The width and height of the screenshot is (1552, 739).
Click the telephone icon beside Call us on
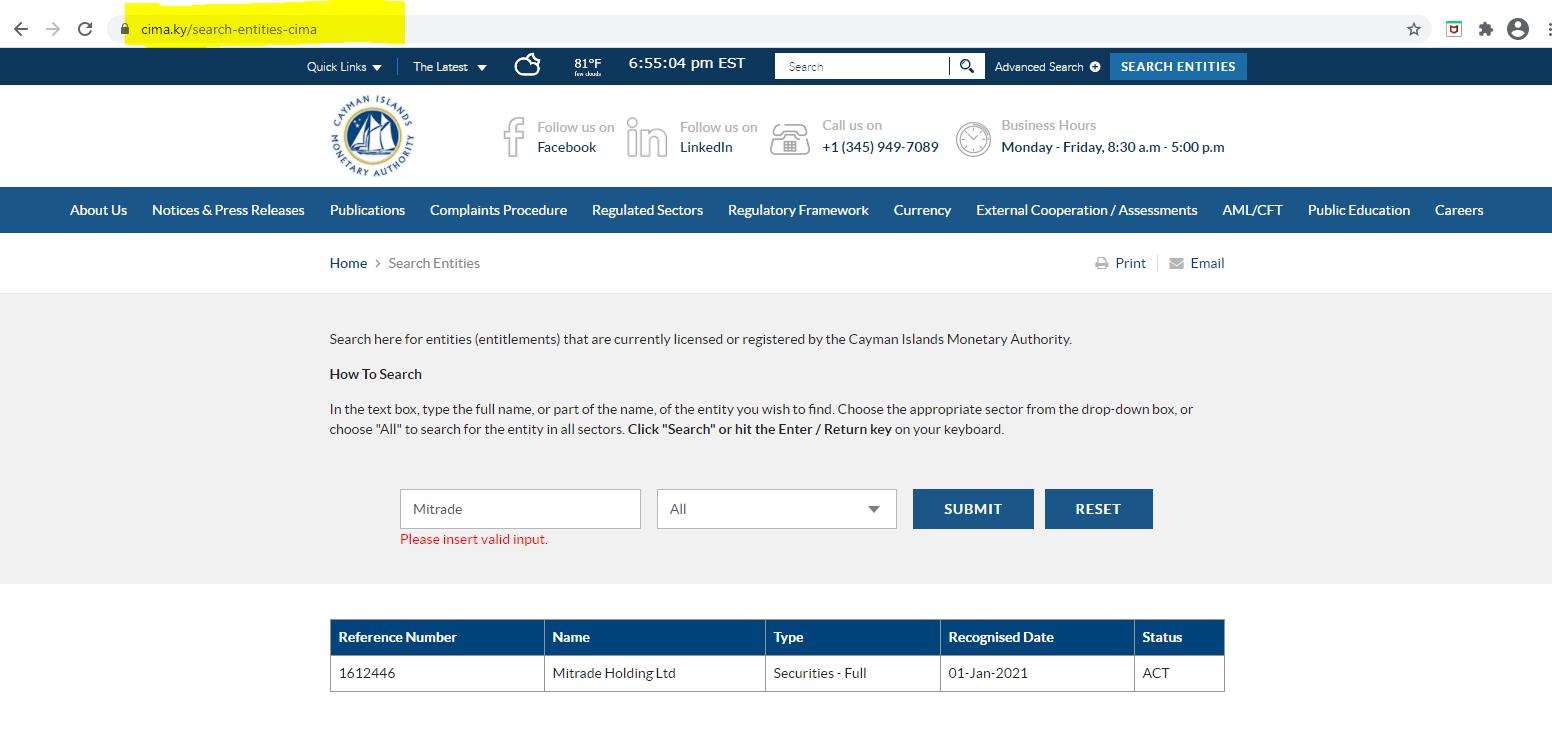click(789, 138)
